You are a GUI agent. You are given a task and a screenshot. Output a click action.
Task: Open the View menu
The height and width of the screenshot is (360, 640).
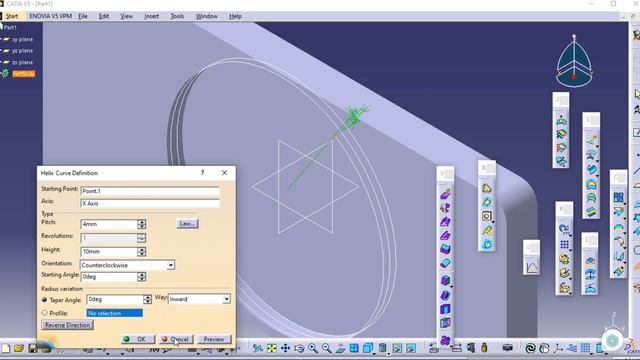tap(127, 16)
